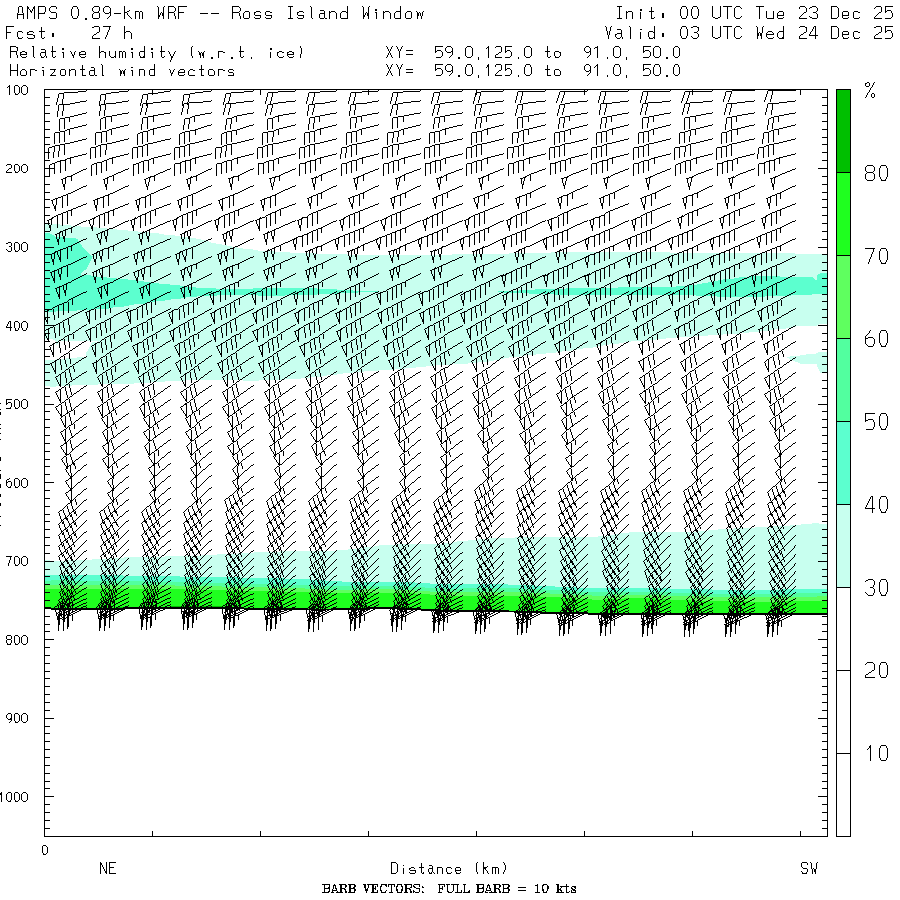The image size is (900, 900).
Task: Click the SW endpoint label on x-axis
Action: coord(808,869)
